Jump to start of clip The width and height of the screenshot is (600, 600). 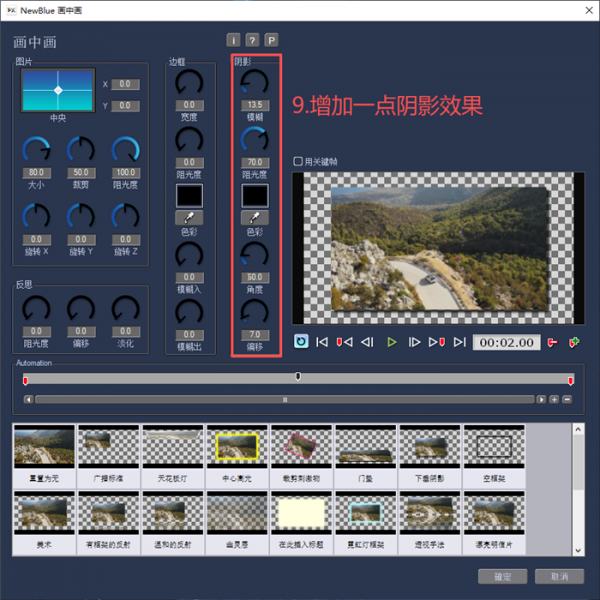322,342
